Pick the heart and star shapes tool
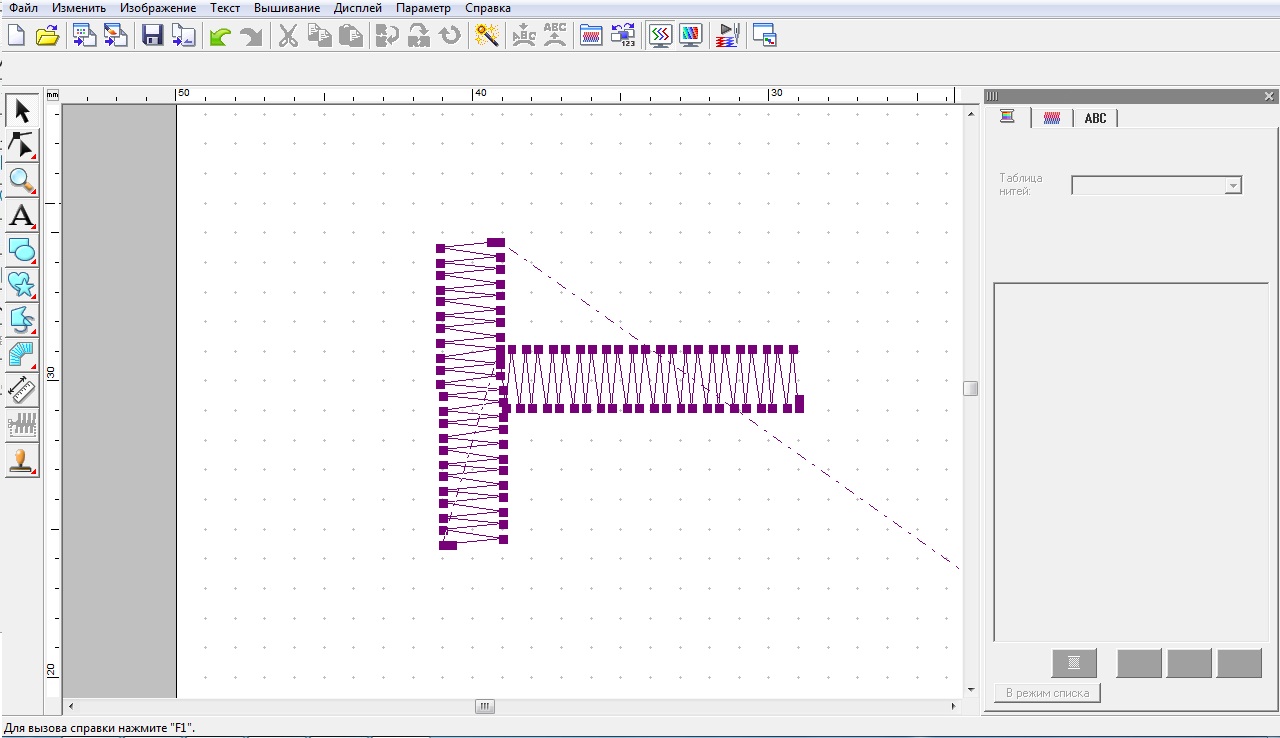This screenshot has width=1280, height=738. (22, 285)
